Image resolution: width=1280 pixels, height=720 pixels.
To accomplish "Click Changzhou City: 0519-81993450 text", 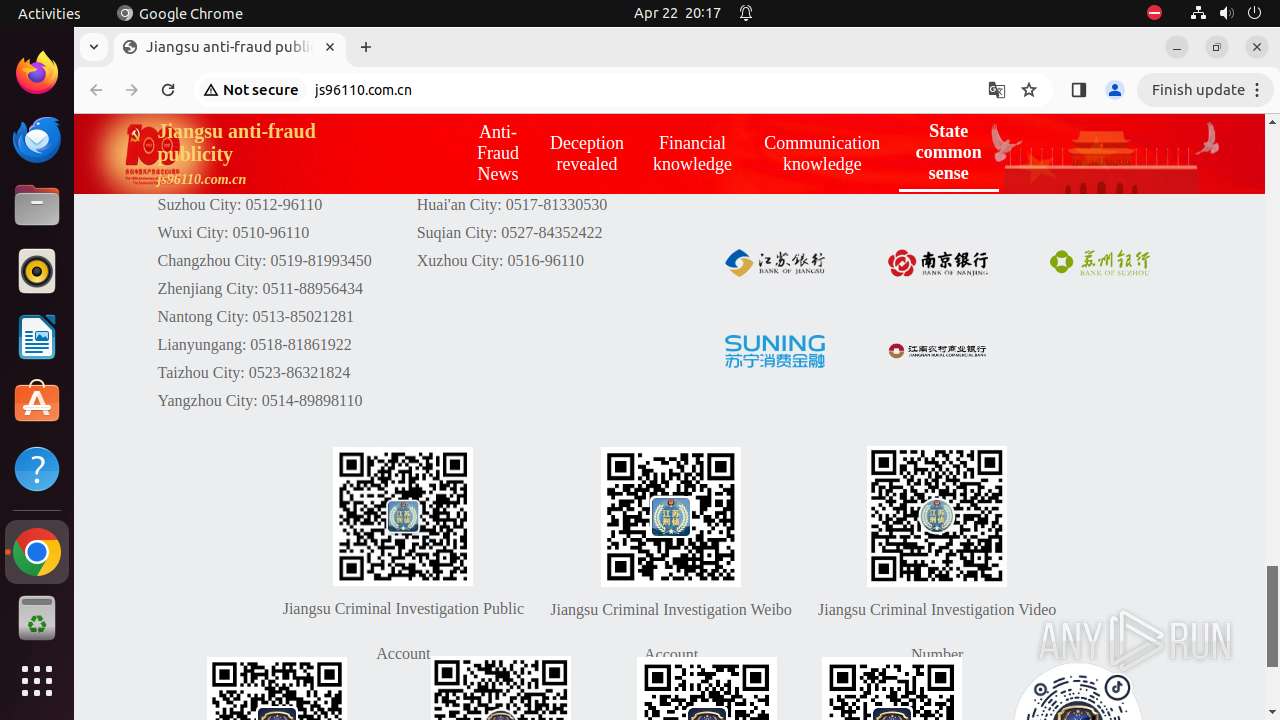I will (x=264, y=261).
